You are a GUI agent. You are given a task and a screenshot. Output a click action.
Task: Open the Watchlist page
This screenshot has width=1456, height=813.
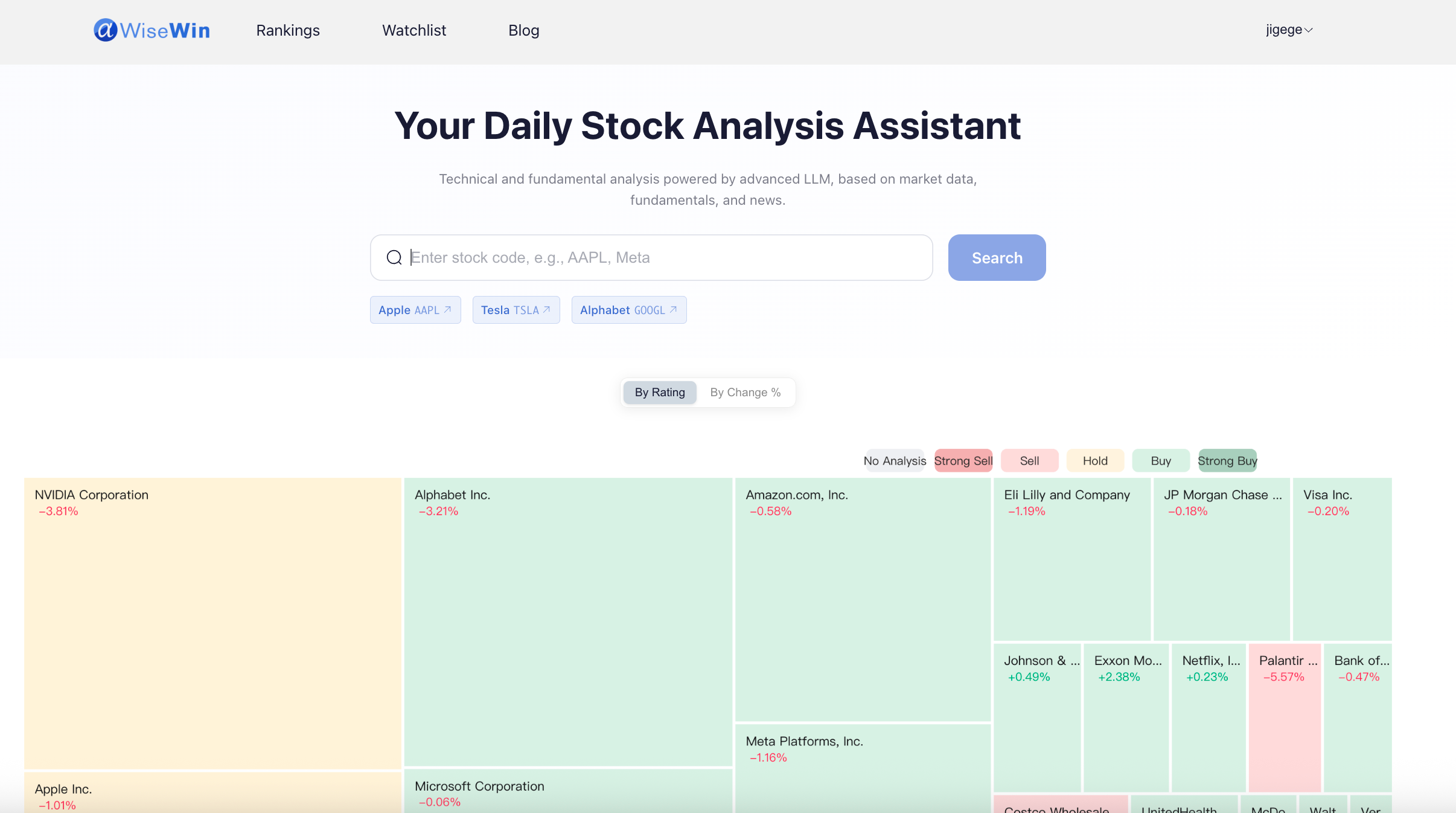414,30
